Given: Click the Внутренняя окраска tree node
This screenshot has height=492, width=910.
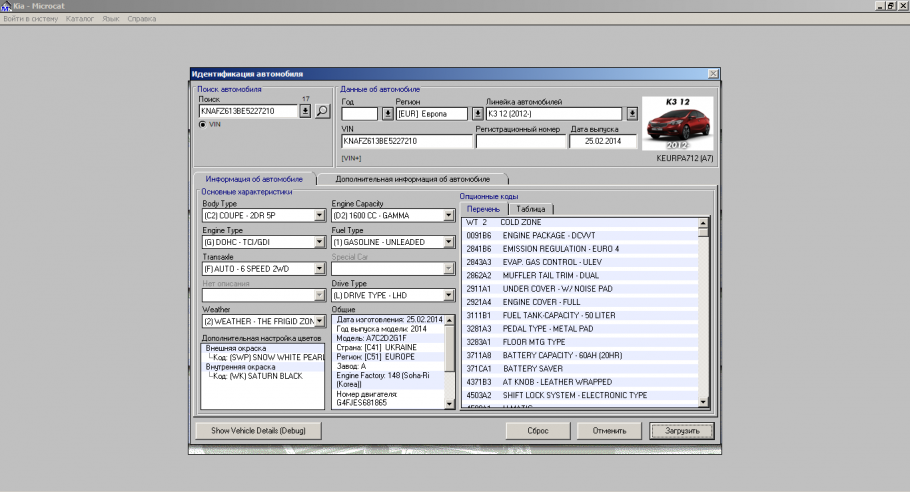Looking at the screenshot, I should (240, 367).
